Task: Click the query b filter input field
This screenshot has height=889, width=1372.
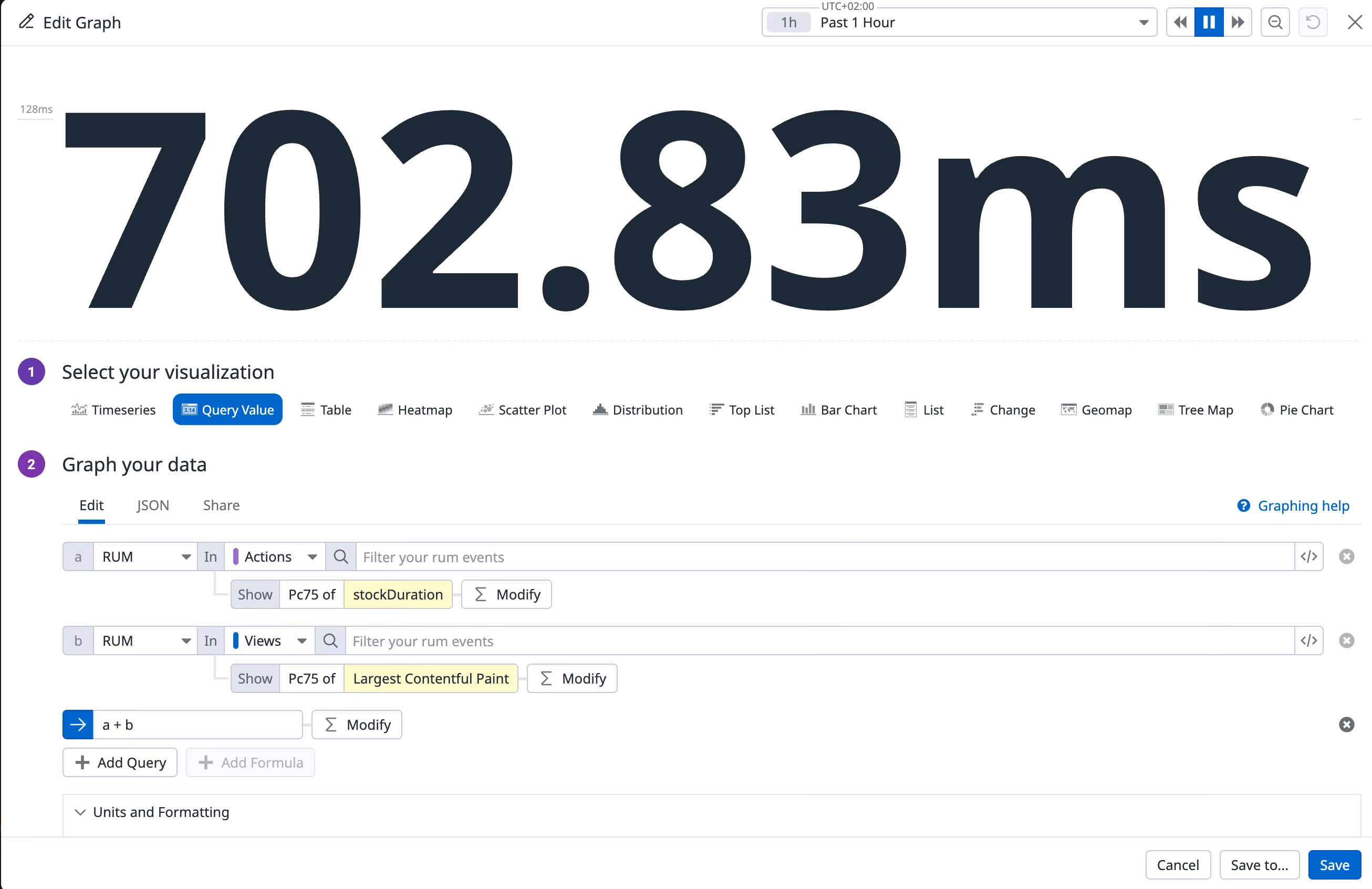Action: [820, 640]
